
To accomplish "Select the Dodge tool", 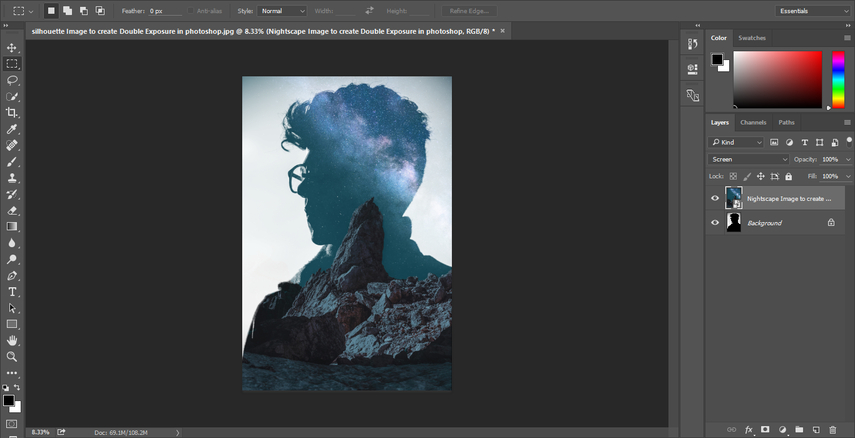I will click(11, 259).
